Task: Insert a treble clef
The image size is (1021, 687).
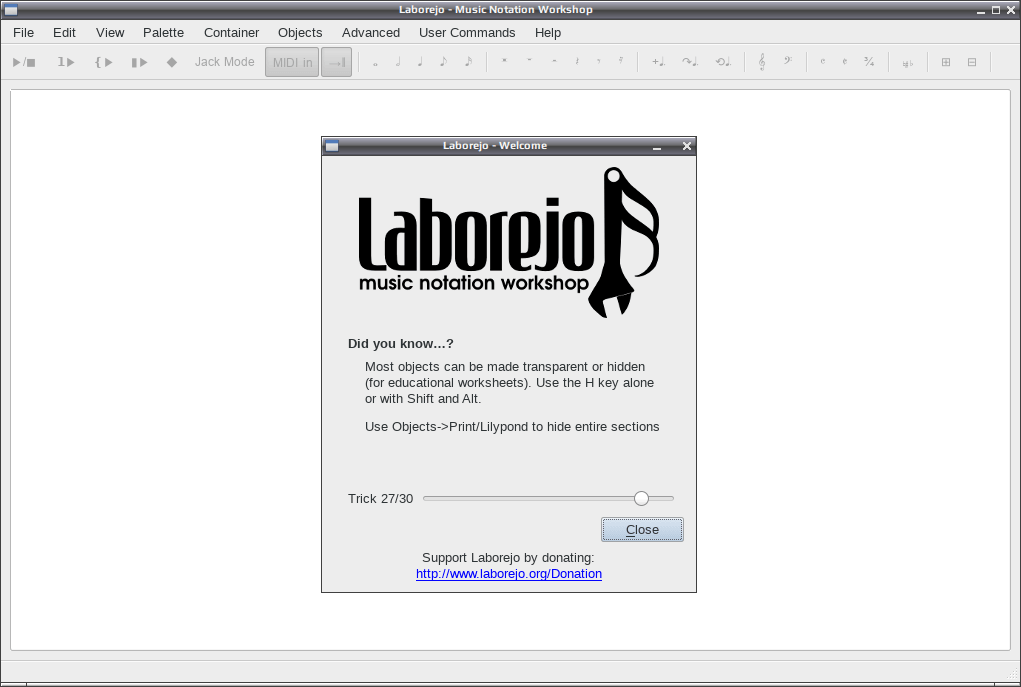Action: tap(762, 62)
